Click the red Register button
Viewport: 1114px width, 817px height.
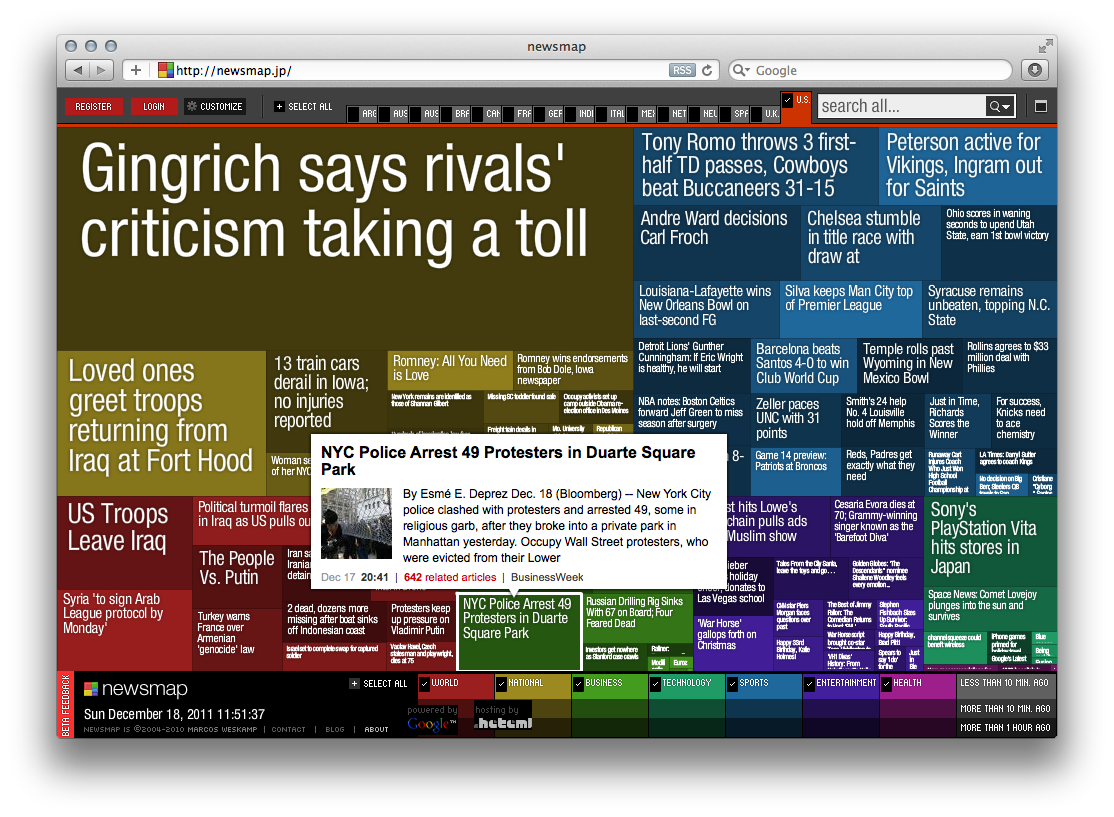(x=93, y=106)
